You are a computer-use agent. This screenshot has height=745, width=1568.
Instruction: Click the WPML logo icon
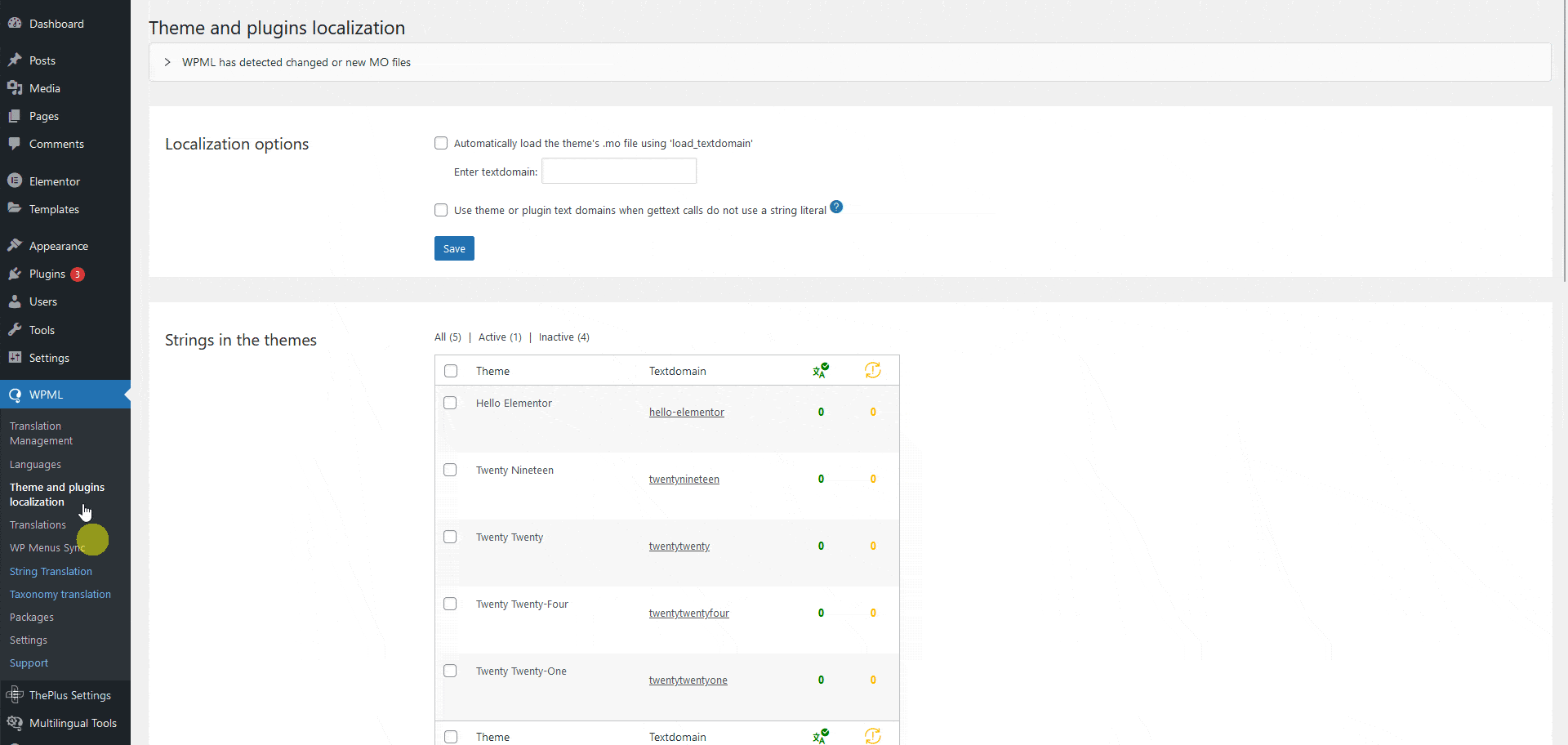point(15,395)
